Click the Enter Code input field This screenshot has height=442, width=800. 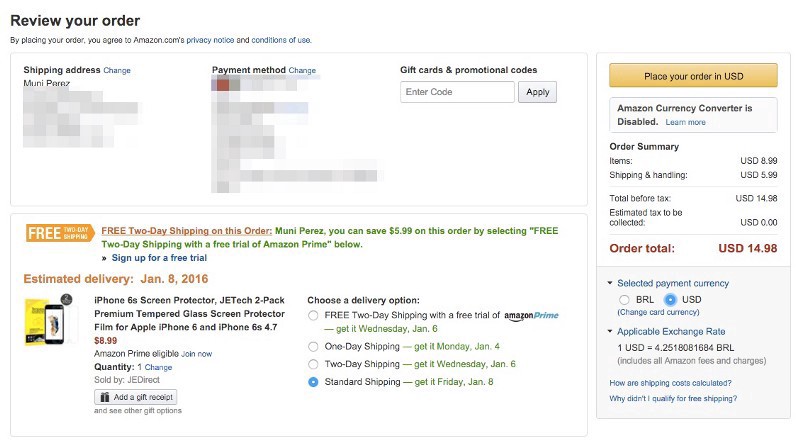click(x=457, y=92)
